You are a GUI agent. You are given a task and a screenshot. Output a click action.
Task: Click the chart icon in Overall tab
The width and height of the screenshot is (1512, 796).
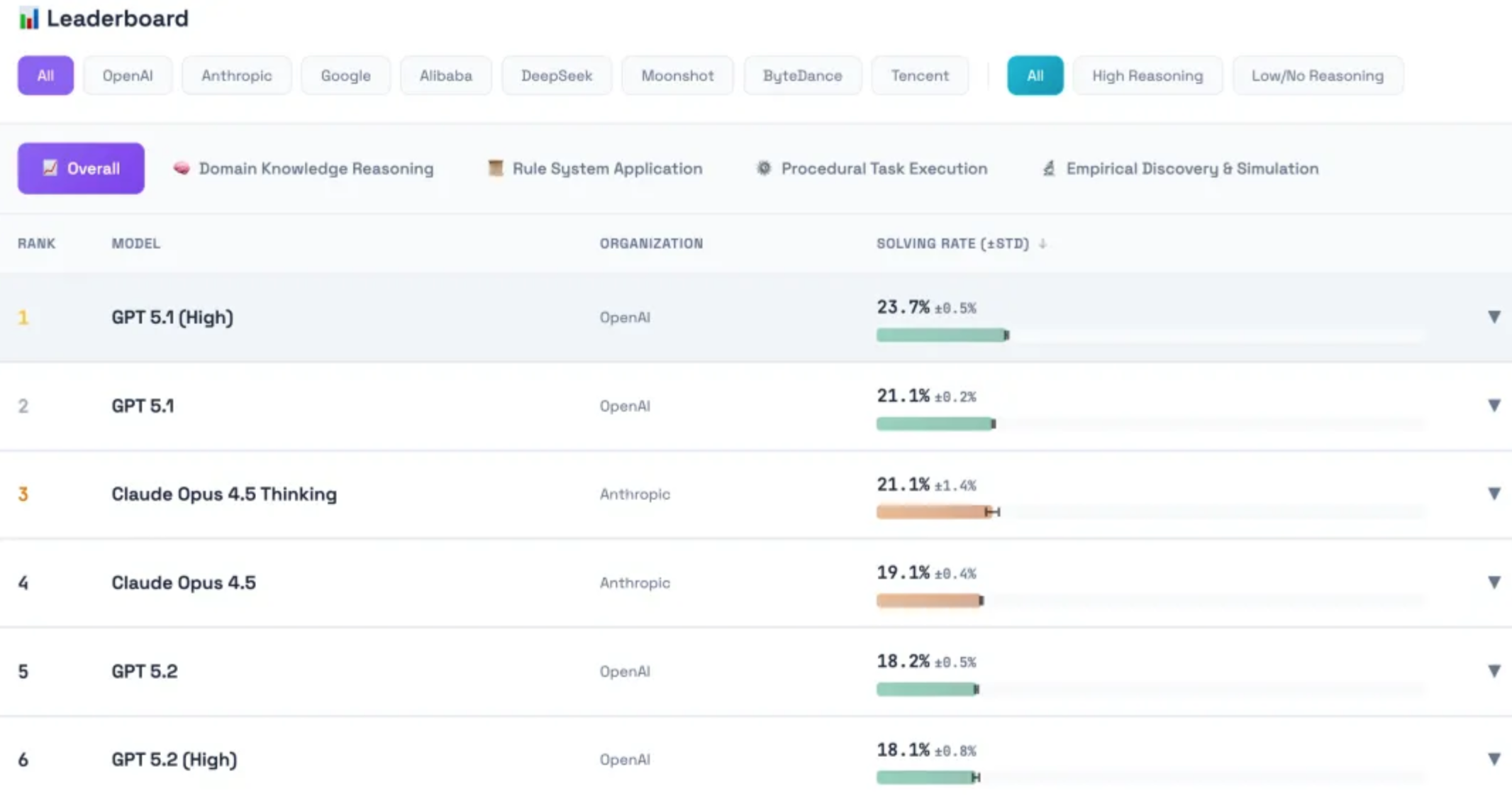click(50, 167)
